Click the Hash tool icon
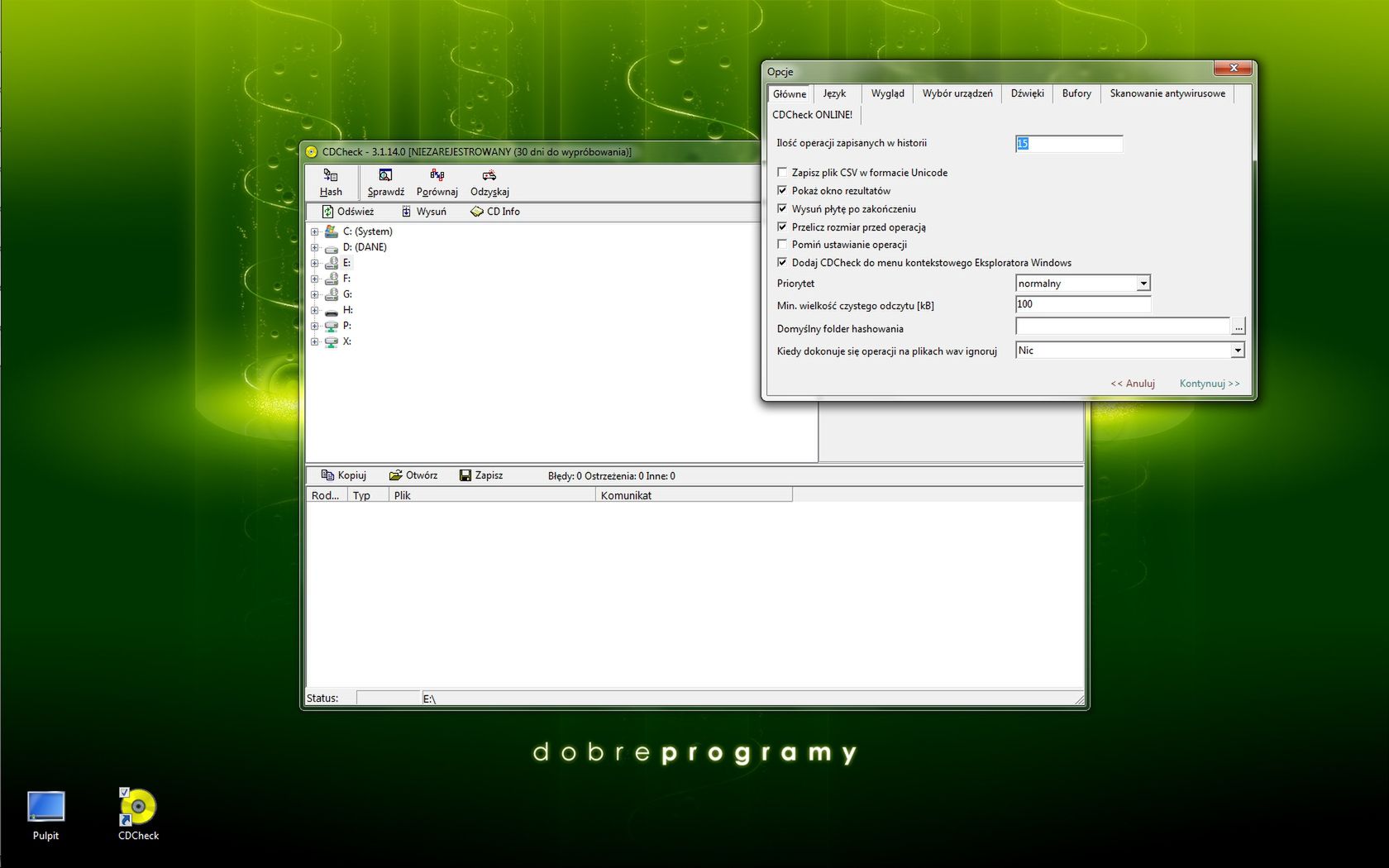Image resolution: width=1389 pixels, height=868 pixels. pyautogui.click(x=331, y=175)
